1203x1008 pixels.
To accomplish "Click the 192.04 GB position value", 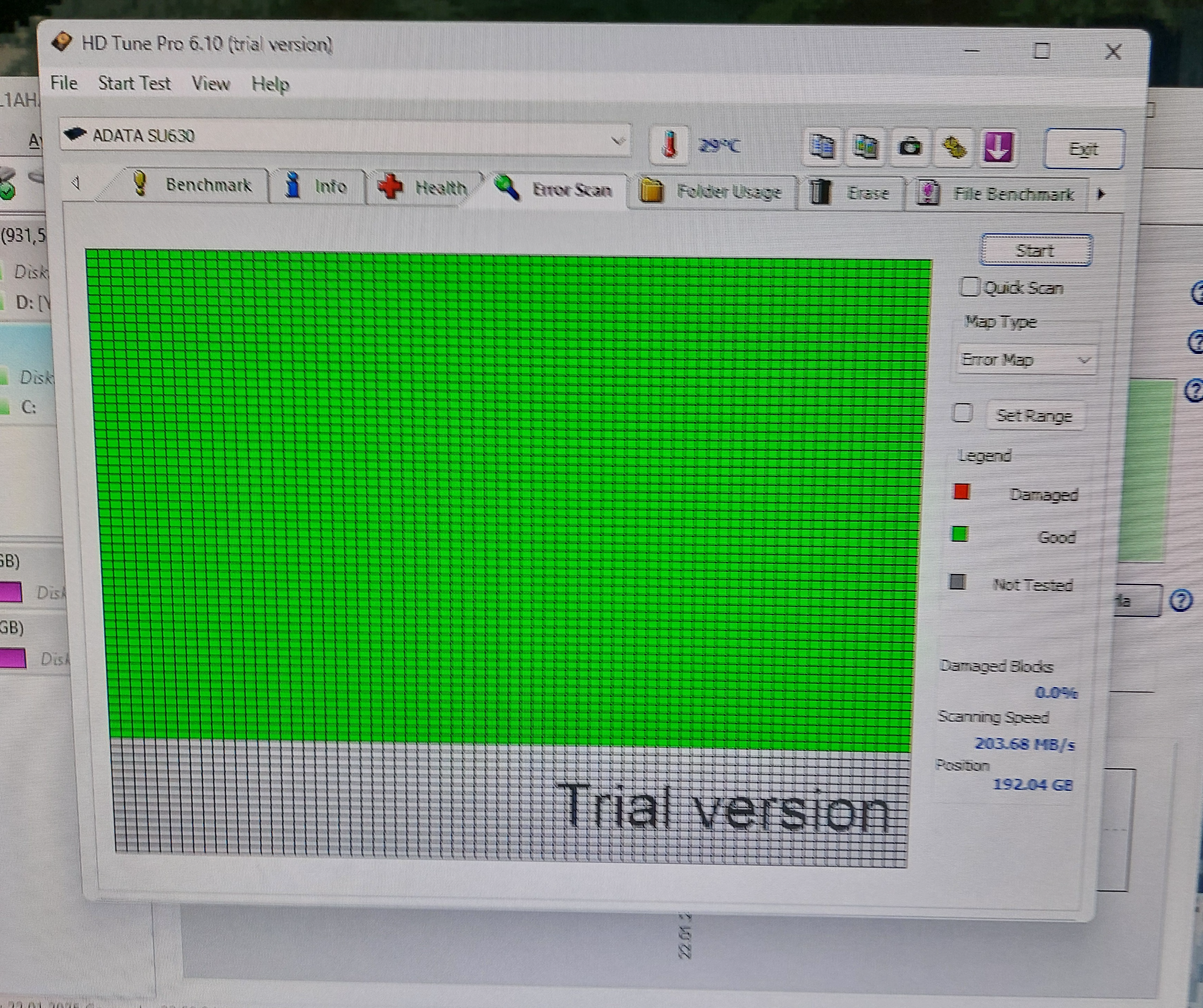I will point(1032,784).
